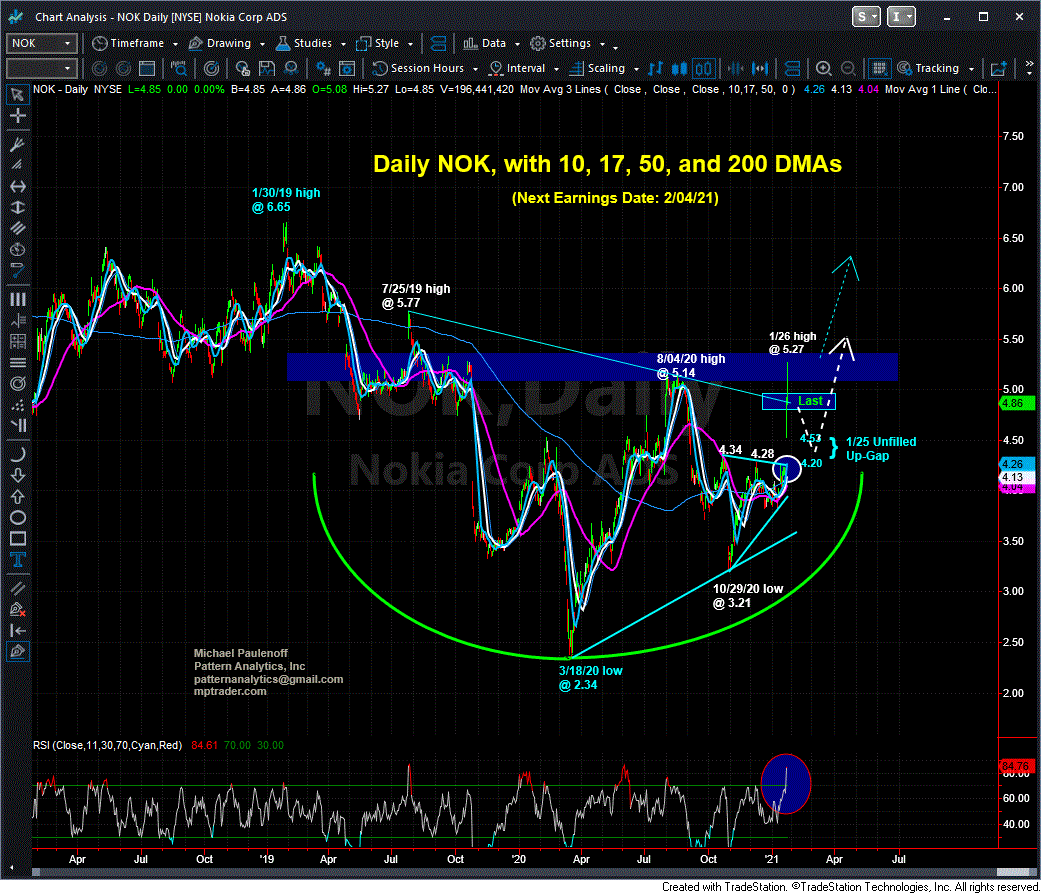
Task: Click the bar search magnifier icon
Action: [x=179, y=68]
